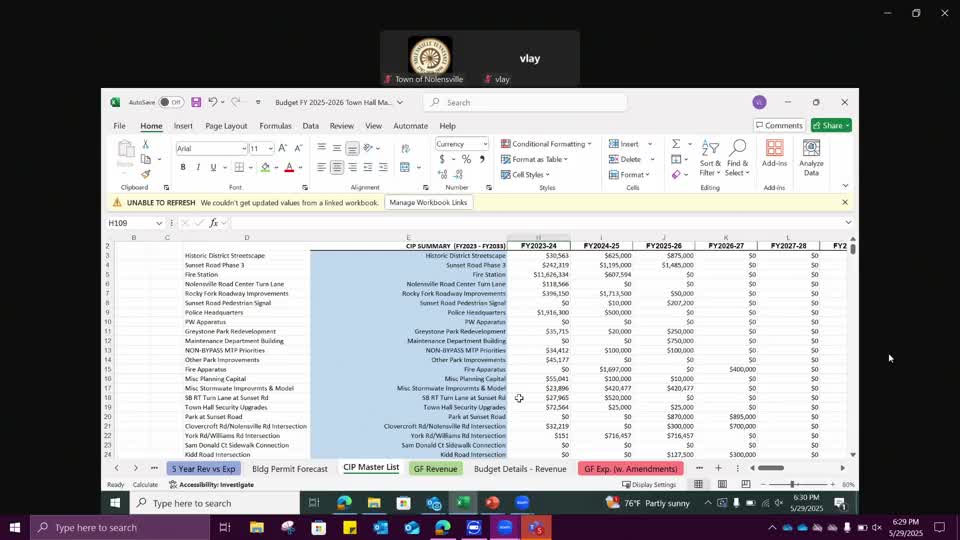Toggle bottom vertical alignment
Screen dimensions: 960x540
tap(352, 148)
